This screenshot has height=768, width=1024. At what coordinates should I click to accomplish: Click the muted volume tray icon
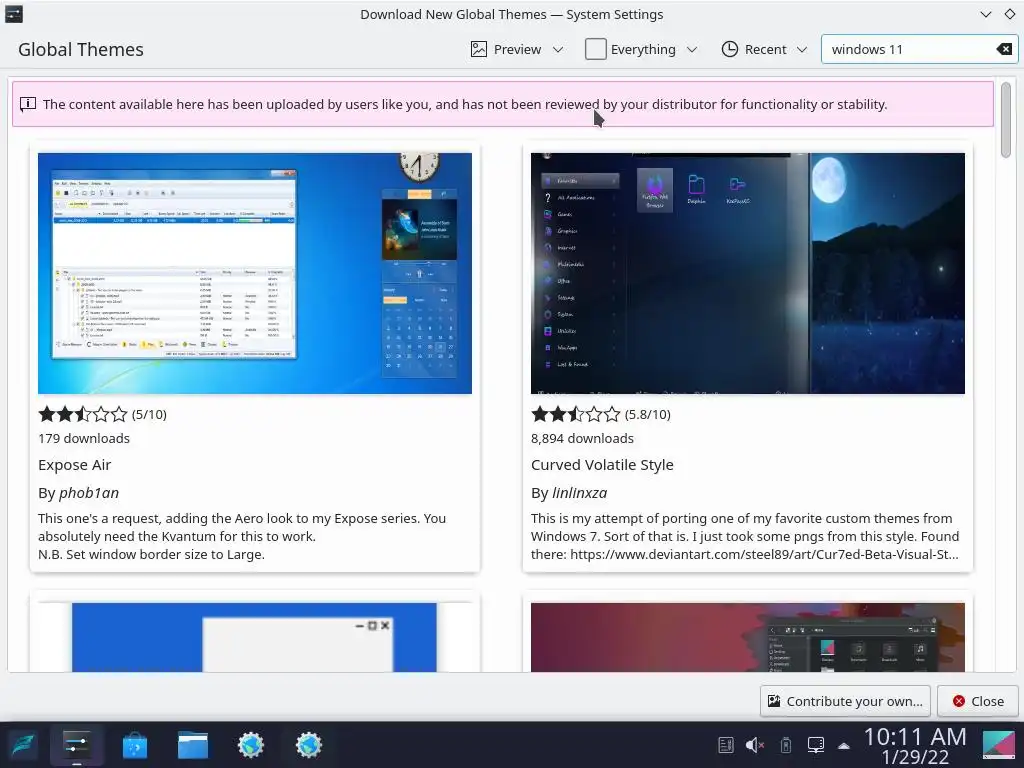coord(755,745)
